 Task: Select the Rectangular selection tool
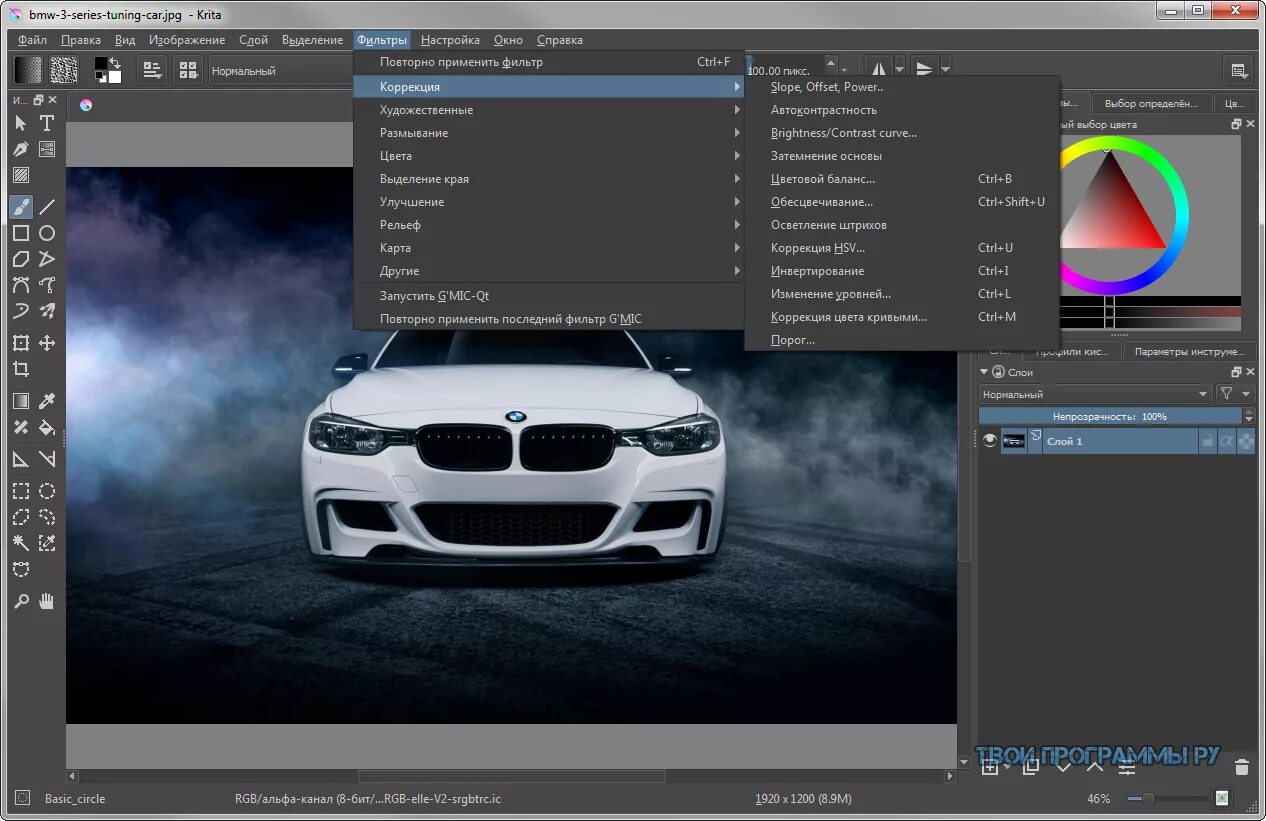click(20, 491)
